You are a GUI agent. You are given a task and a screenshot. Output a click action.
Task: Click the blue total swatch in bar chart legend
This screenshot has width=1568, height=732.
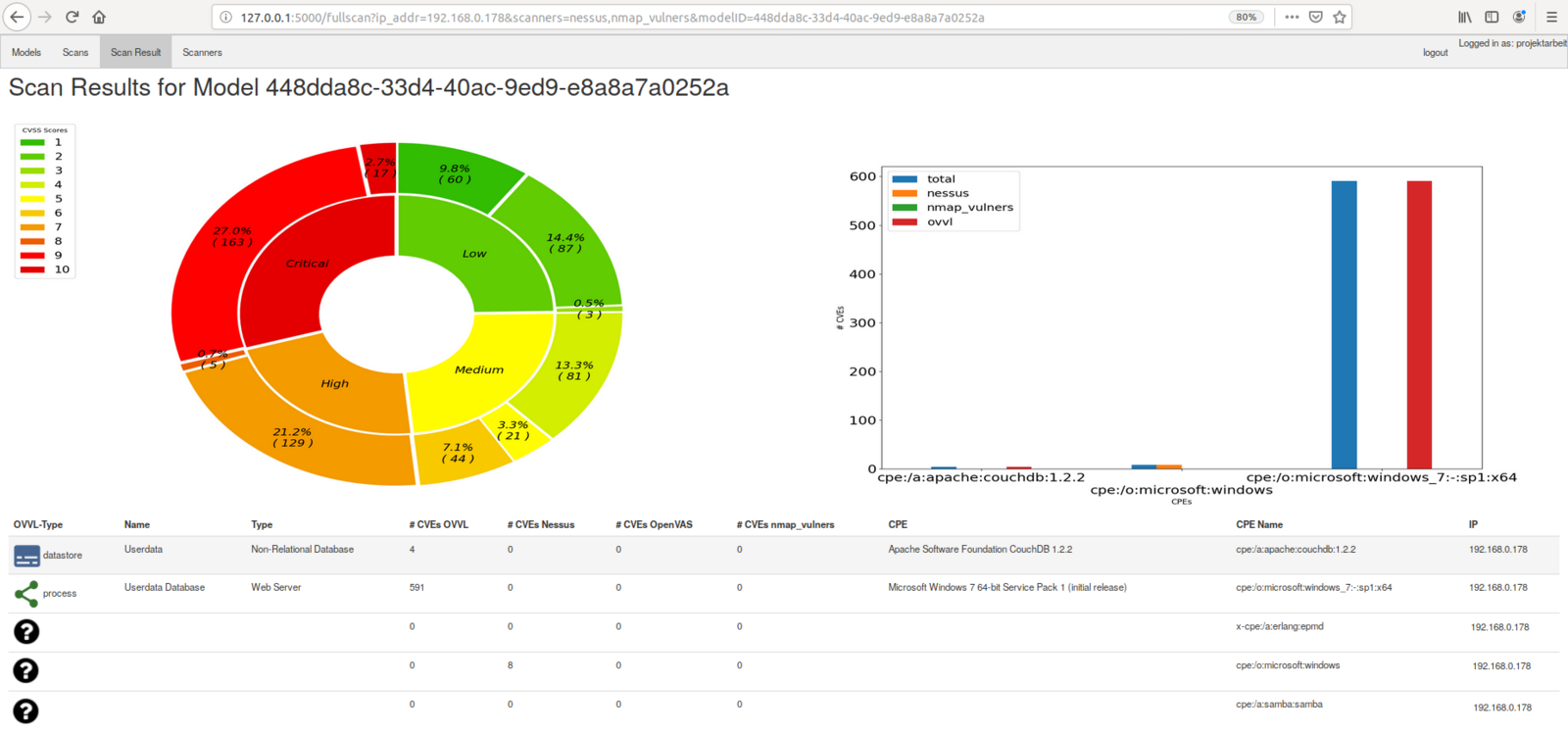point(905,179)
